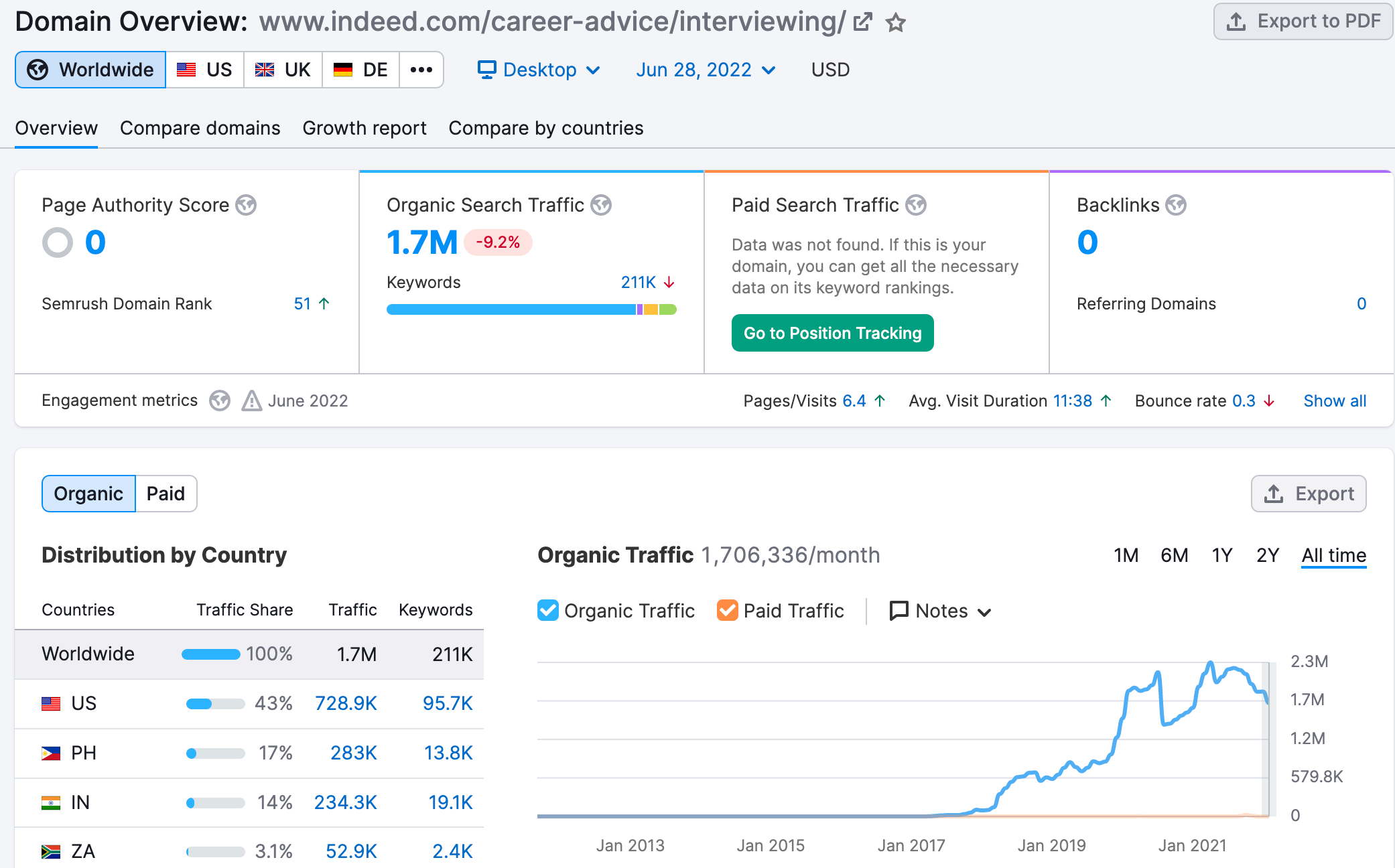Open the Jun 28, 2022 date picker
The height and width of the screenshot is (868, 1395).
[706, 70]
